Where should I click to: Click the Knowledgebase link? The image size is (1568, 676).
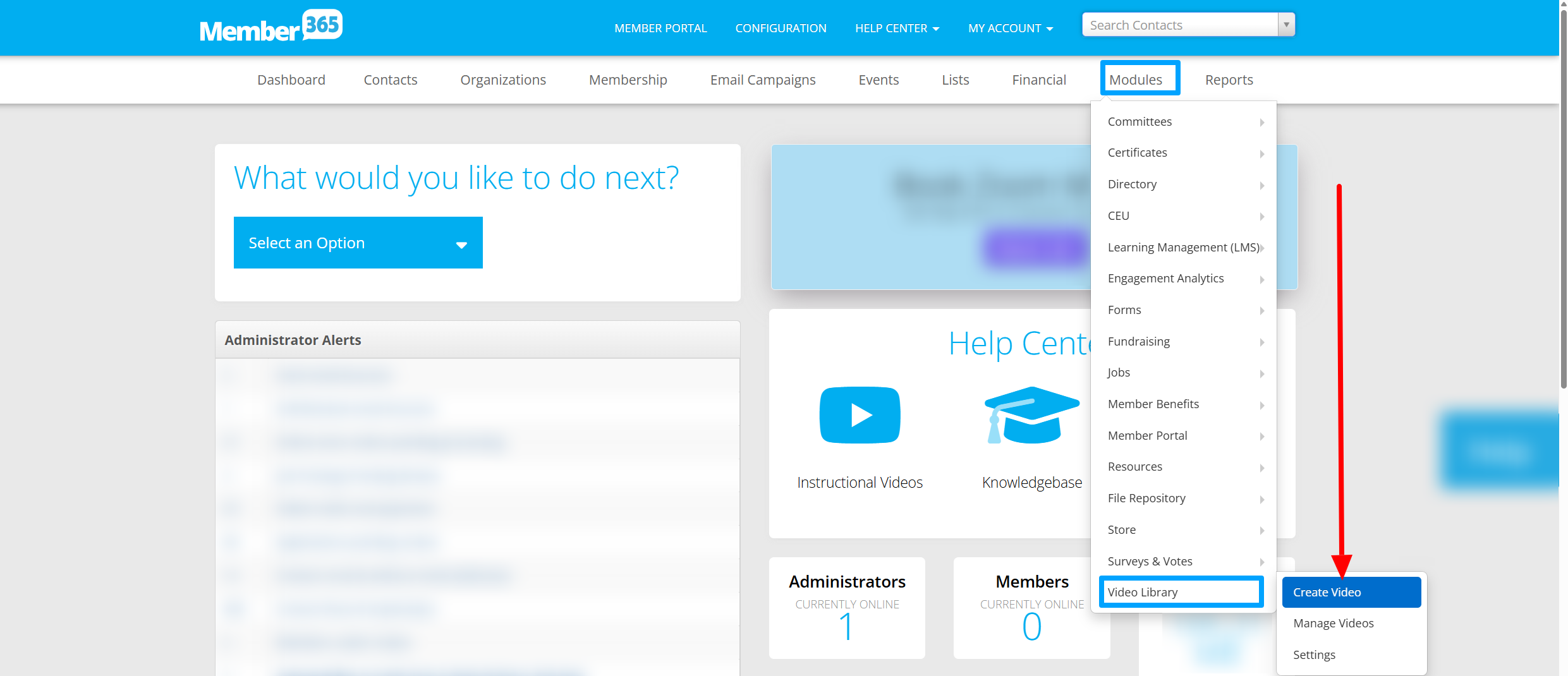pyautogui.click(x=1031, y=483)
